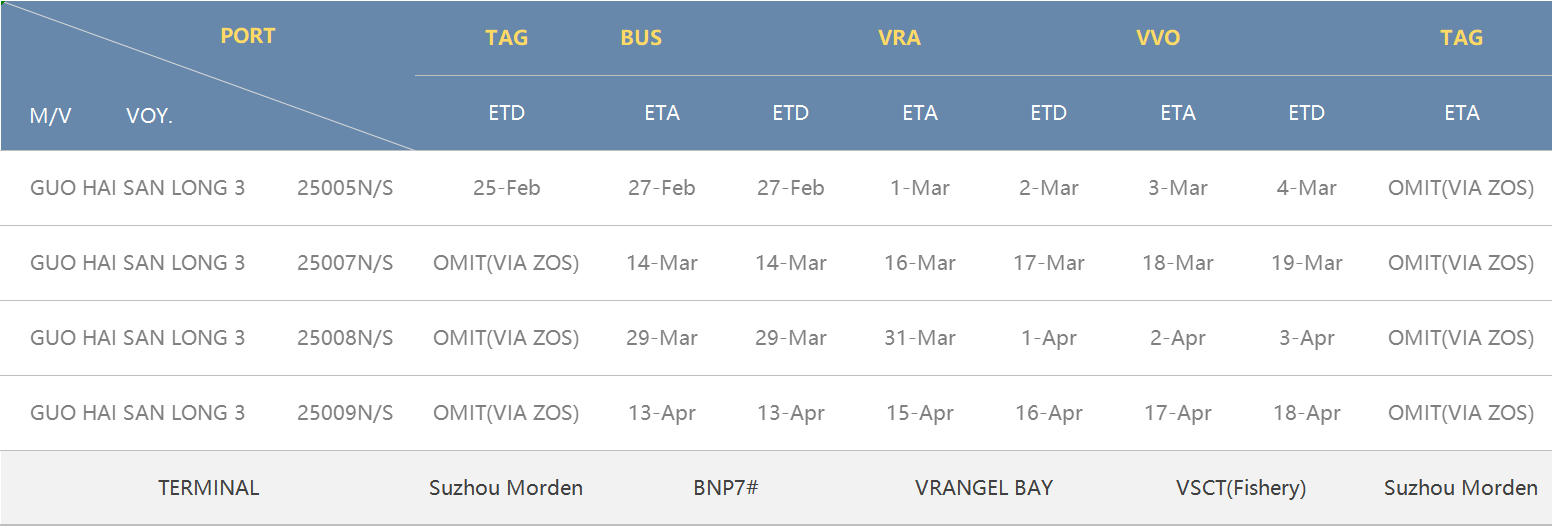The width and height of the screenshot is (1552, 526).
Task: Select the 31-Mar VRA ETA cell
Action: tap(920, 338)
